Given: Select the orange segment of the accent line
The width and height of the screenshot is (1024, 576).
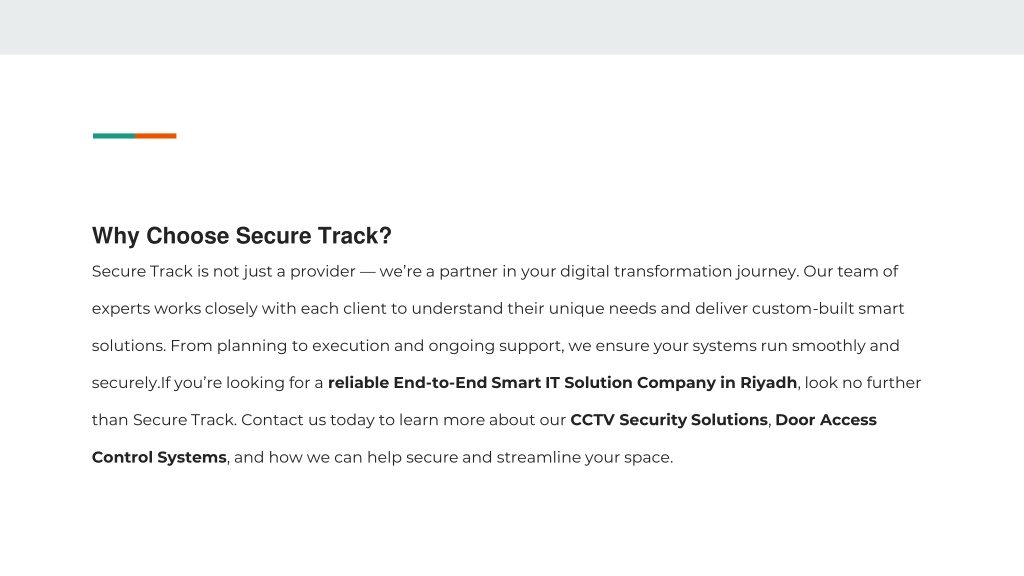Looking at the screenshot, I should [155, 136].
